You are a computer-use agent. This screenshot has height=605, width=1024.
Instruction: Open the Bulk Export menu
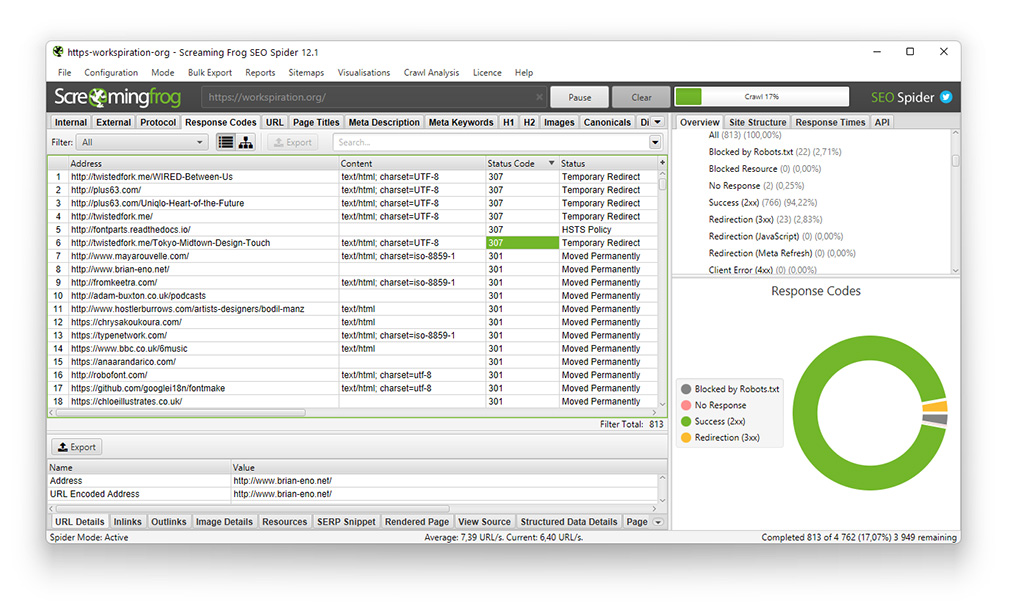(x=210, y=73)
